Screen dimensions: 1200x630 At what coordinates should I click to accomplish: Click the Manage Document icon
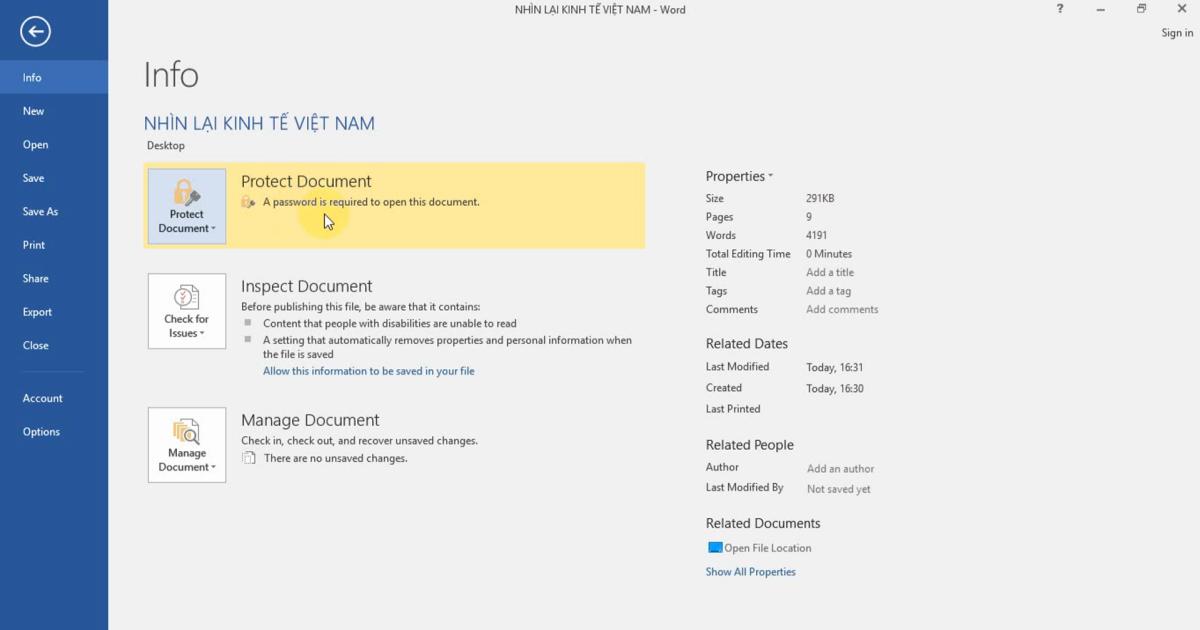click(x=186, y=432)
